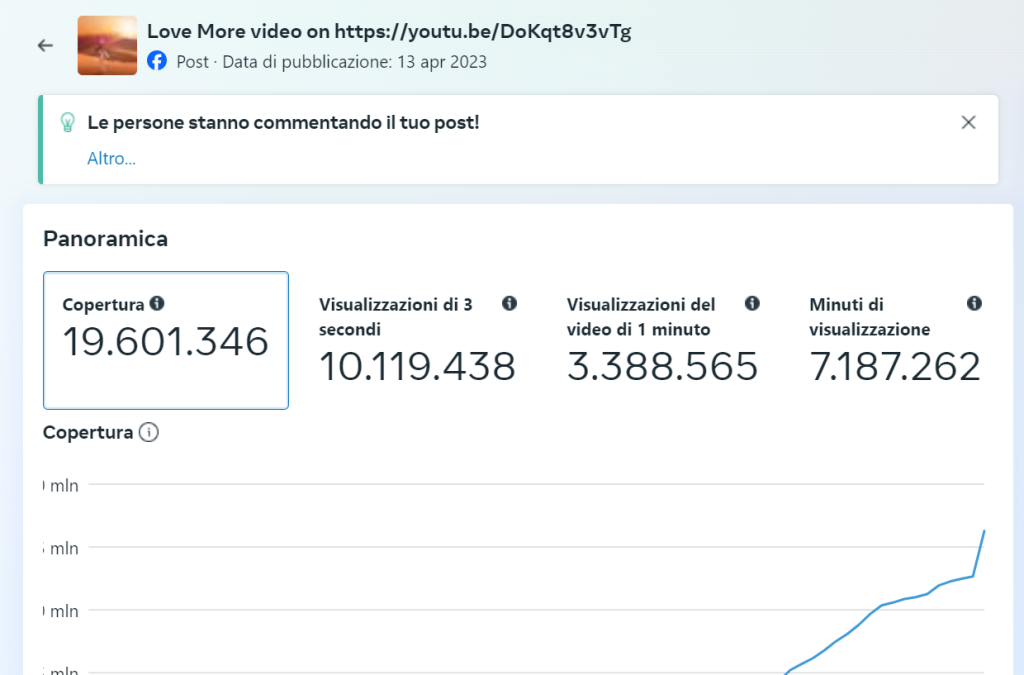Viewport: 1024px width, 675px height.
Task: Show info for Visualizzazioni di 3 secondi
Action: 509,303
